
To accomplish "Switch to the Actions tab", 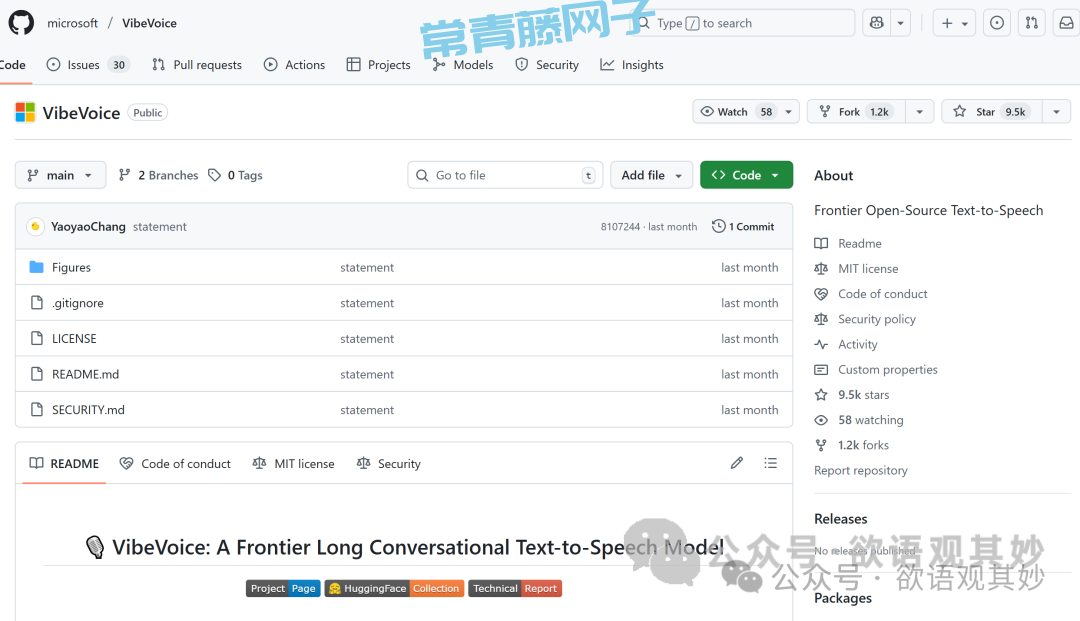I will click(x=294, y=65).
